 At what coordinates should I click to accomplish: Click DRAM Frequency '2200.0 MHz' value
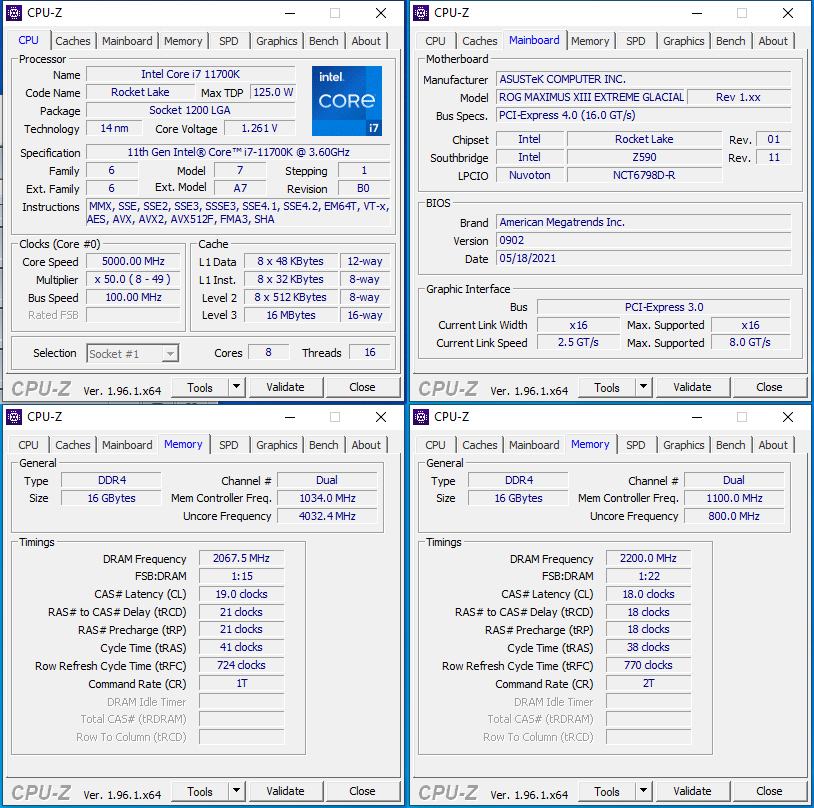[x=648, y=558]
